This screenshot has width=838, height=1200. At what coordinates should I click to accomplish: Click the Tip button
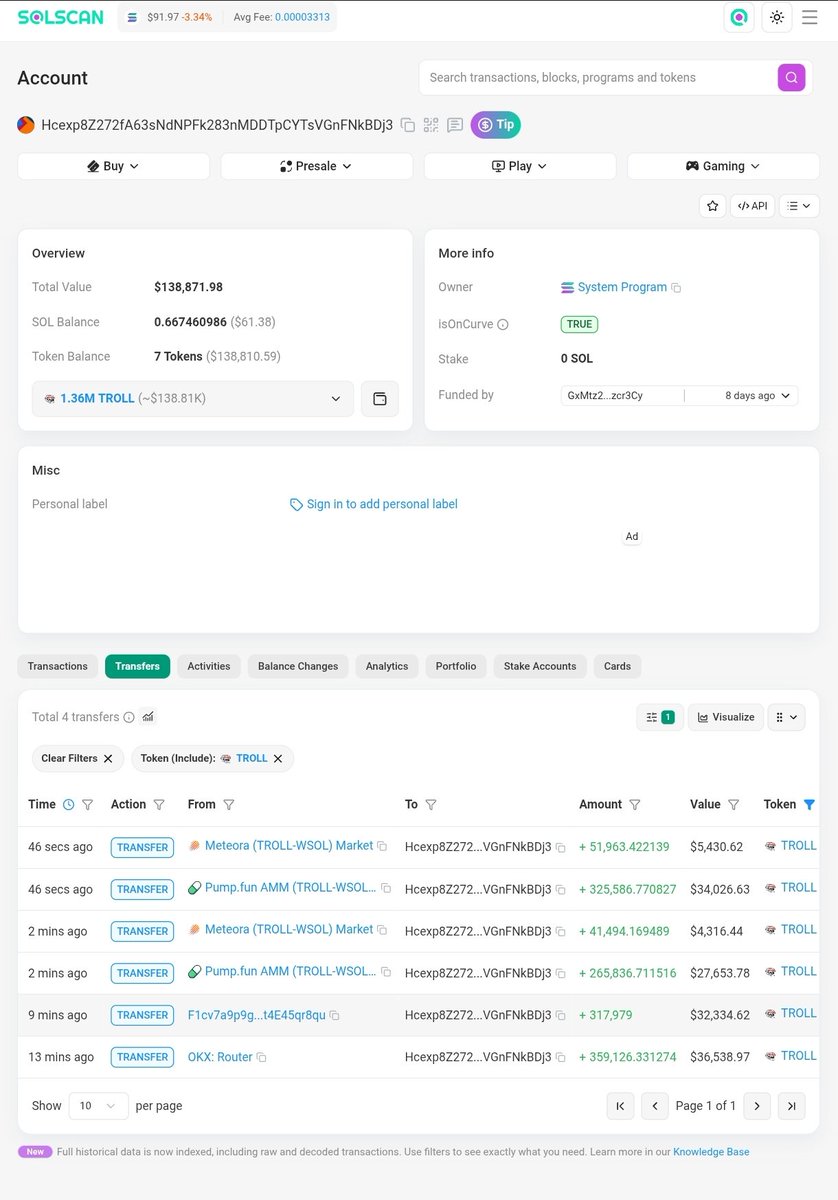(496, 125)
